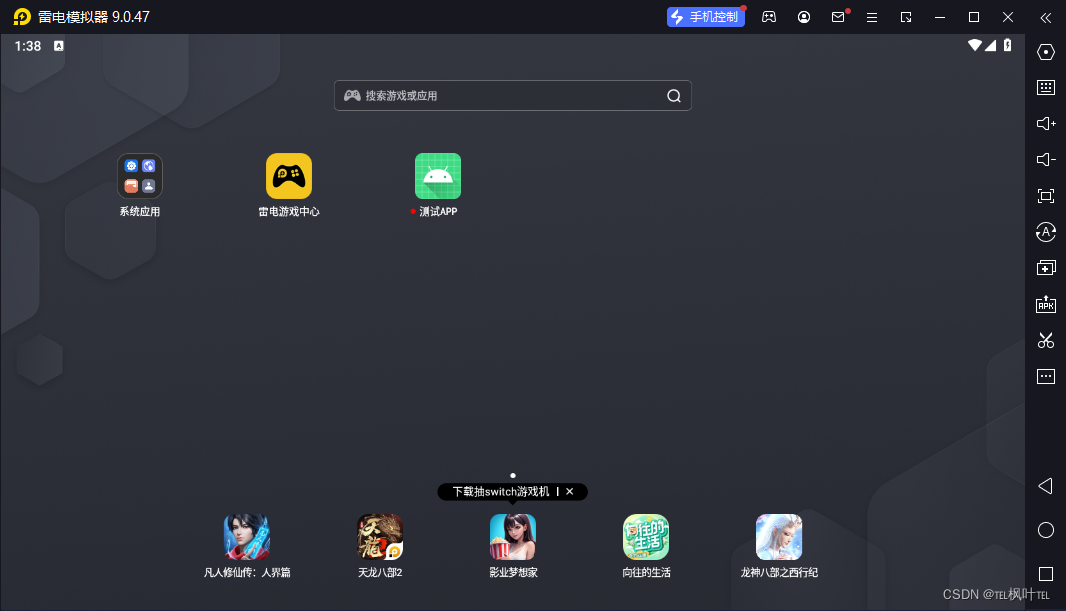Open the user account icon
Image resolution: width=1066 pixels, height=611 pixels.
(x=804, y=17)
